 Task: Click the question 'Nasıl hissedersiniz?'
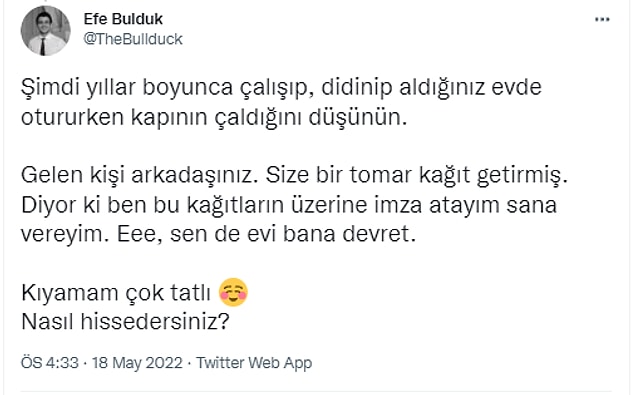[x=125, y=322]
